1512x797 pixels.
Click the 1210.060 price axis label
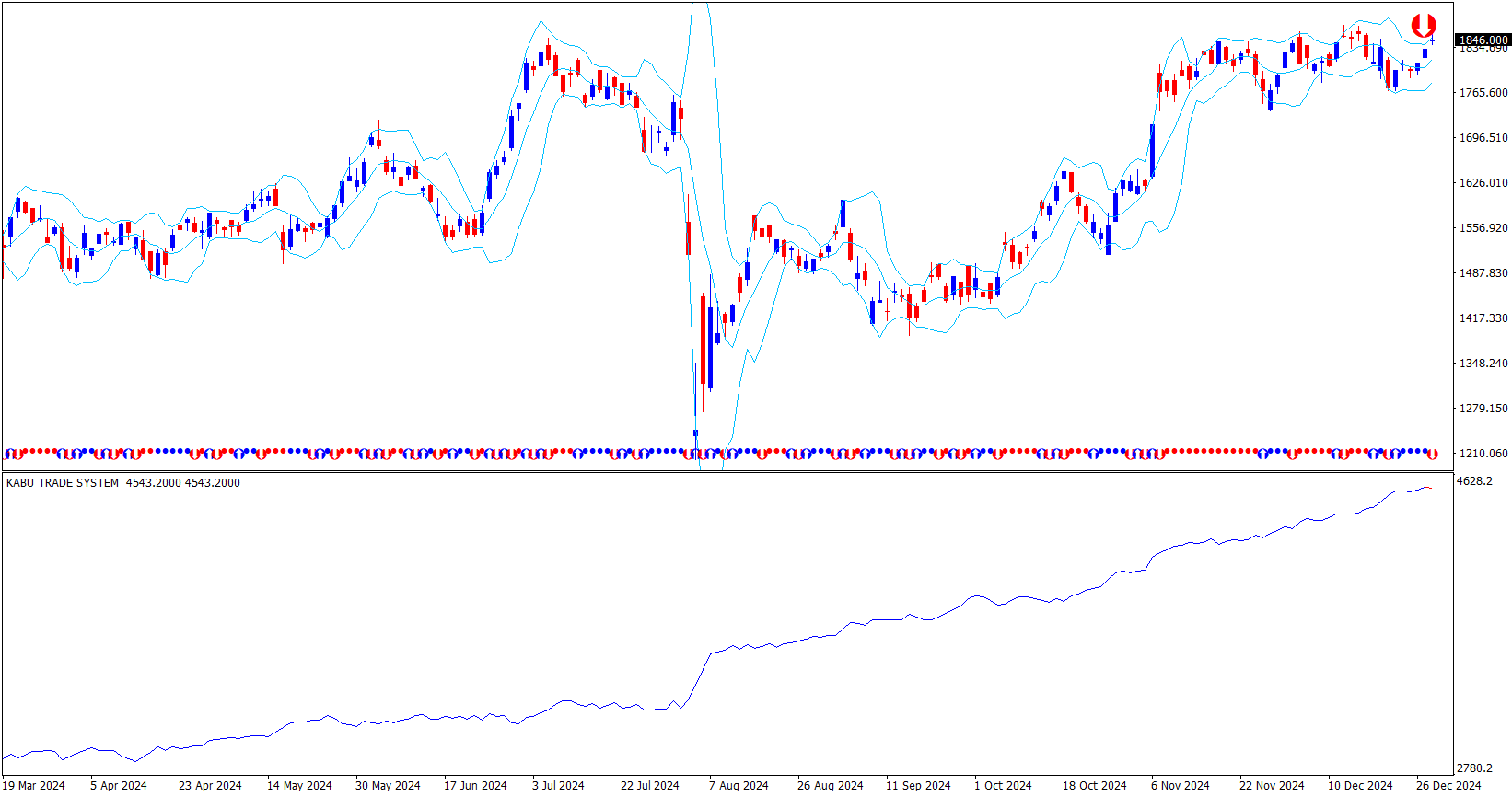point(1483,454)
